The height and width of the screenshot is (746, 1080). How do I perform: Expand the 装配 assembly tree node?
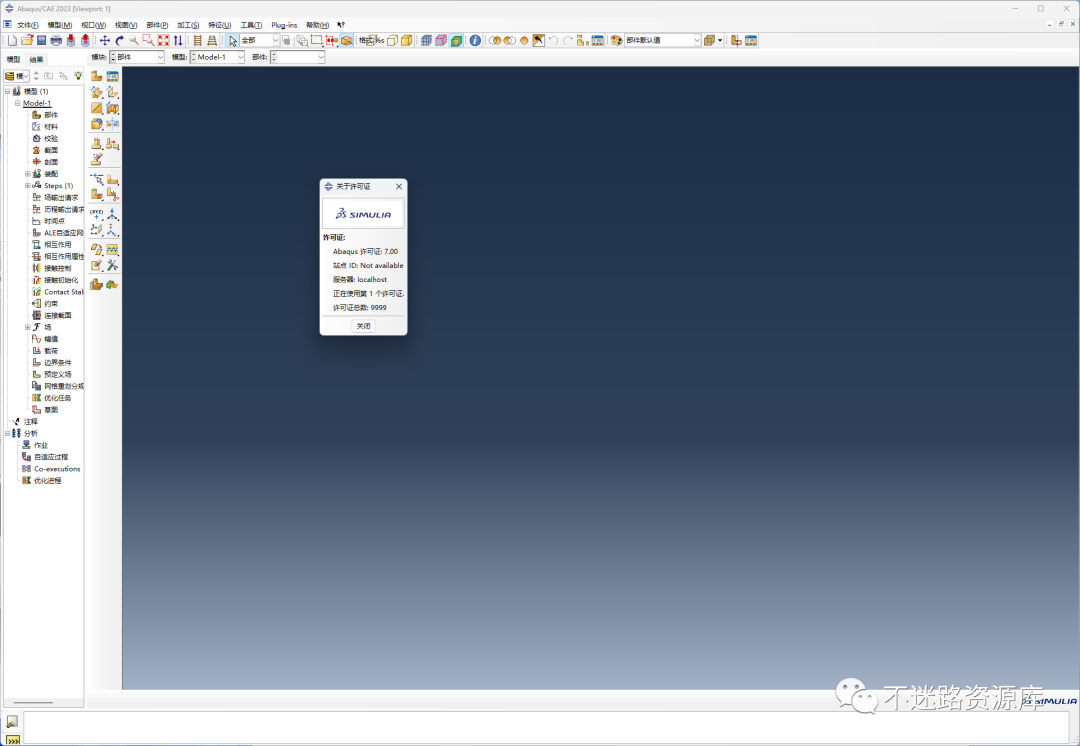pyautogui.click(x=28, y=174)
